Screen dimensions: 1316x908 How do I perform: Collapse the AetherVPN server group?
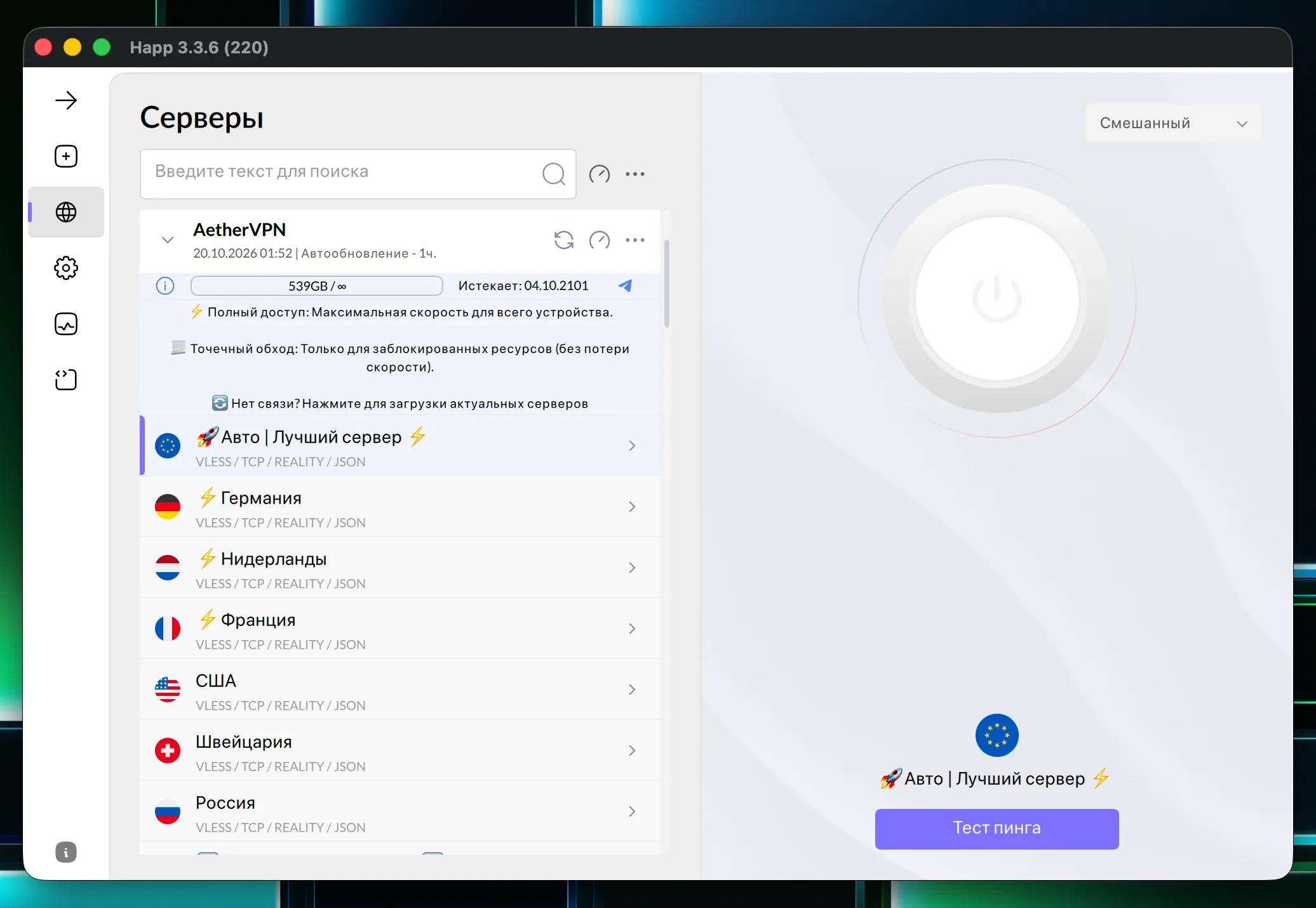pyautogui.click(x=168, y=240)
